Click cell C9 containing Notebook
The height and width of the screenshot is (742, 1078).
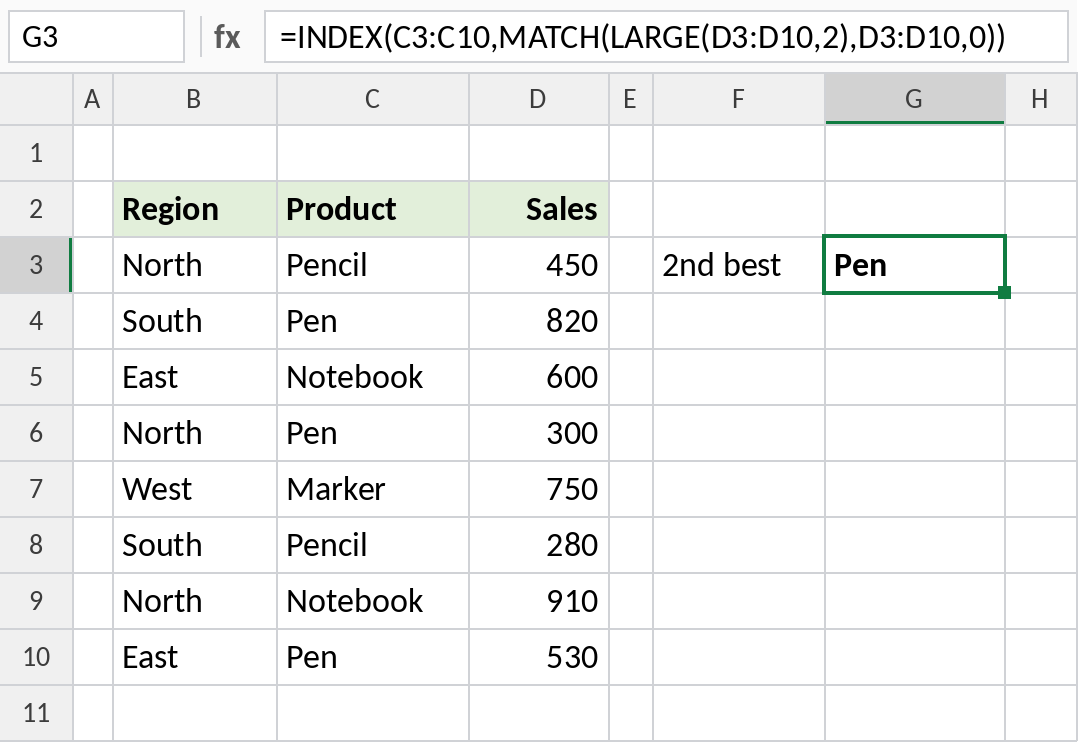click(x=373, y=601)
